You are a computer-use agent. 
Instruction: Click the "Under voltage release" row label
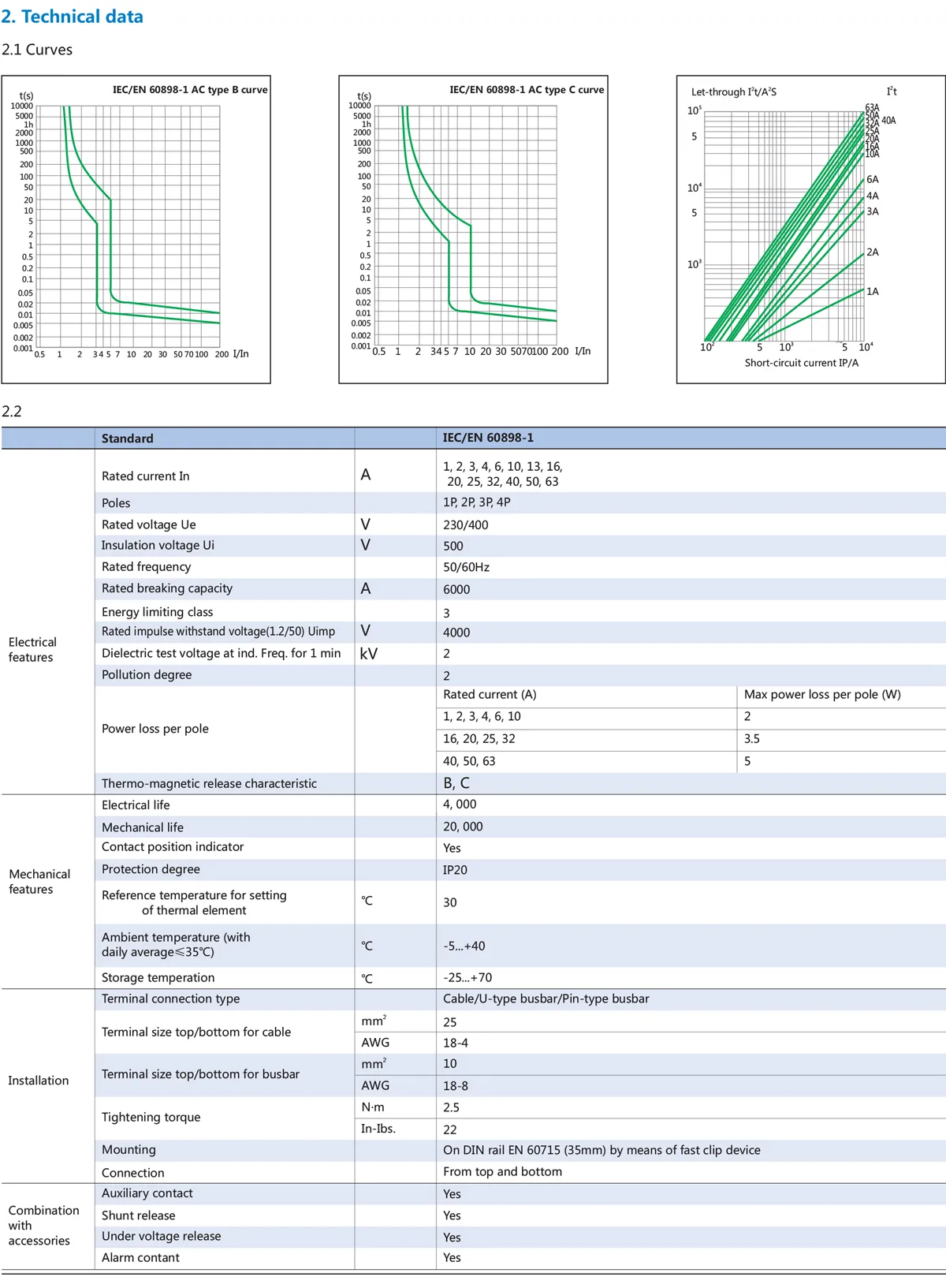click(161, 1236)
